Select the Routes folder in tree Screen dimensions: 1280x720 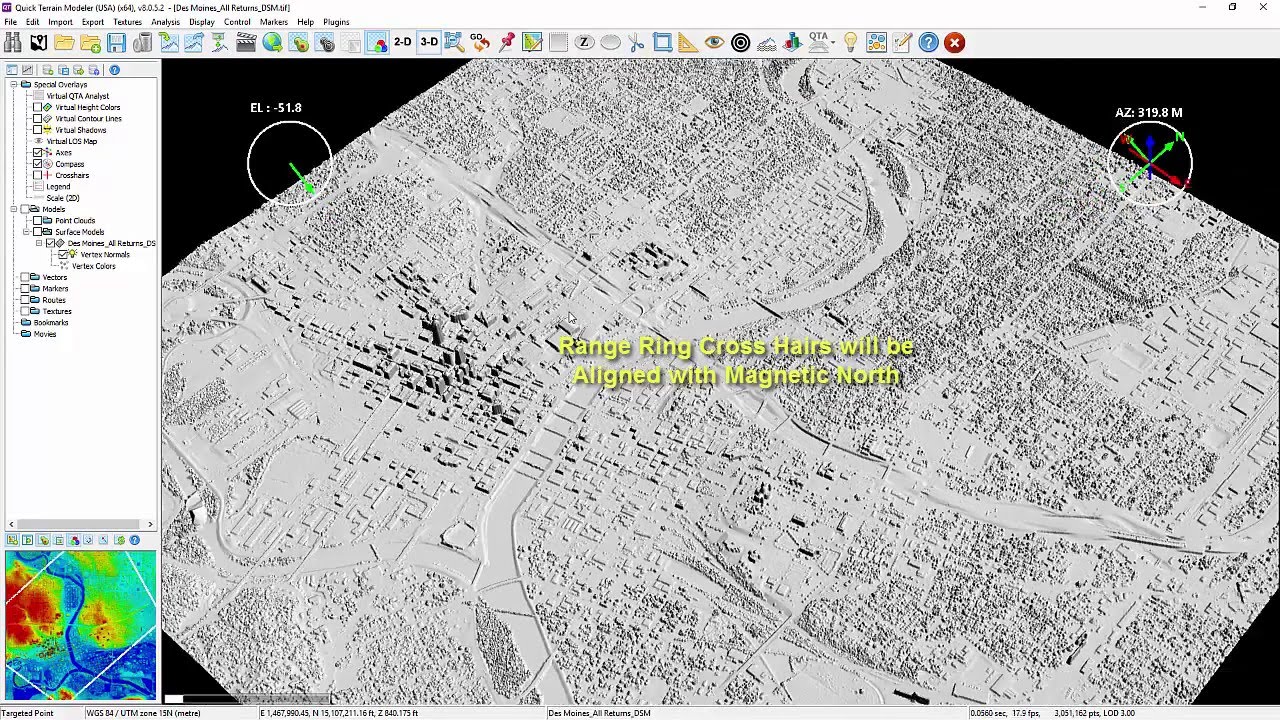[x=54, y=300]
